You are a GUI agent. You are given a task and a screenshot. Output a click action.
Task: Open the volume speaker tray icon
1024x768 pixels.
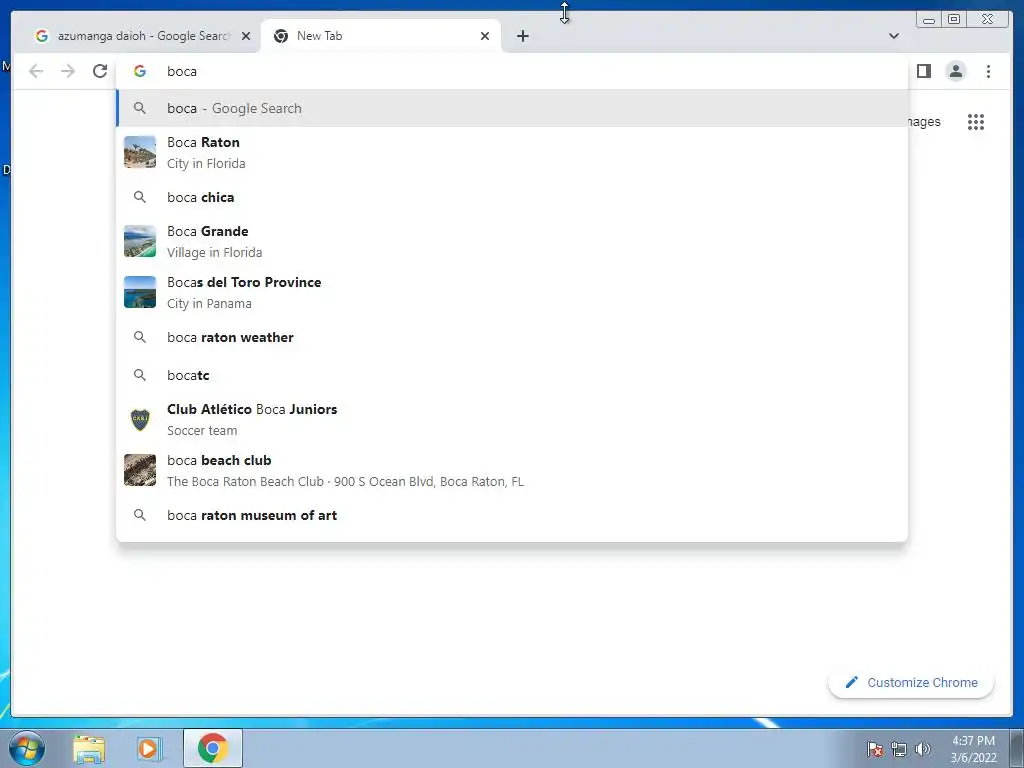[922, 749]
